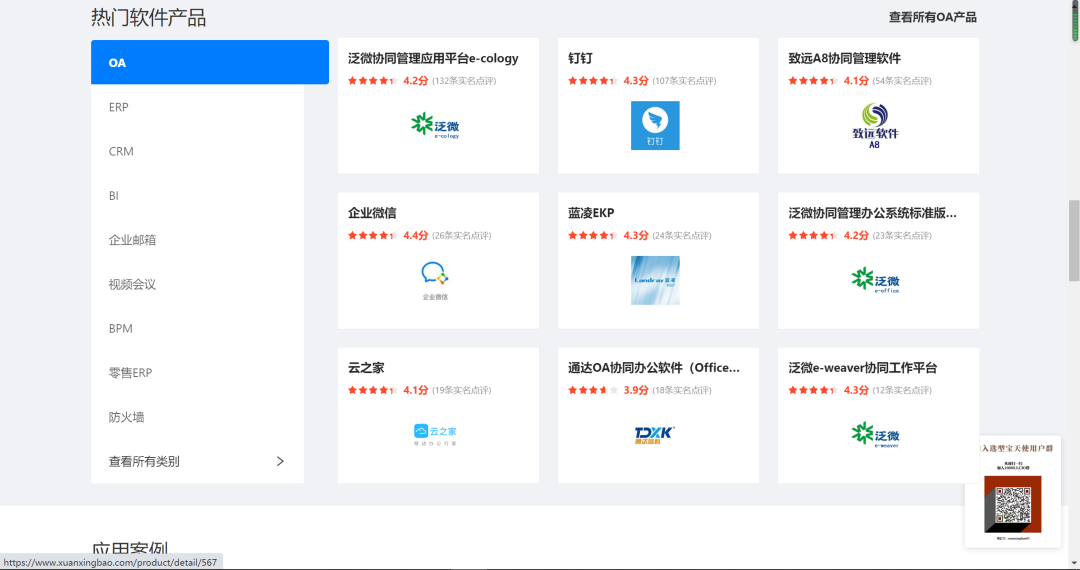Click the 3.9分 score of 通达OA
The height and width of the screenshot is (570, 1080).
click(636, 390)
